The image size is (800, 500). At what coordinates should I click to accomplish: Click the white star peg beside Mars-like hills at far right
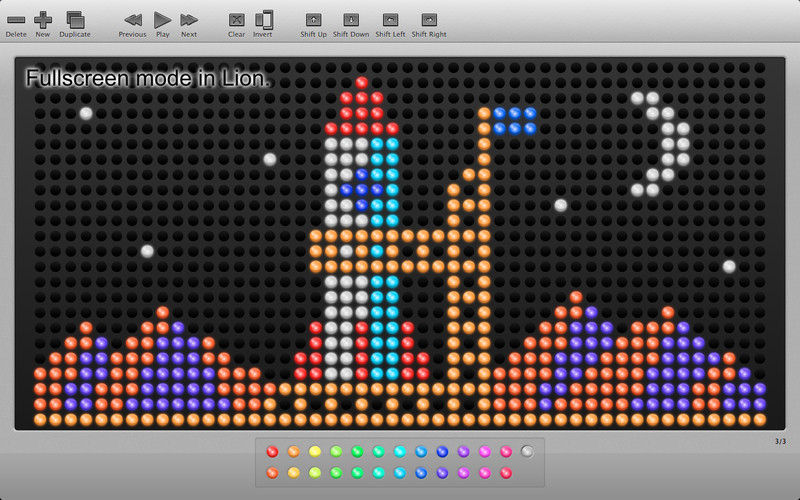pyautogui.click(x=729, y=266)
